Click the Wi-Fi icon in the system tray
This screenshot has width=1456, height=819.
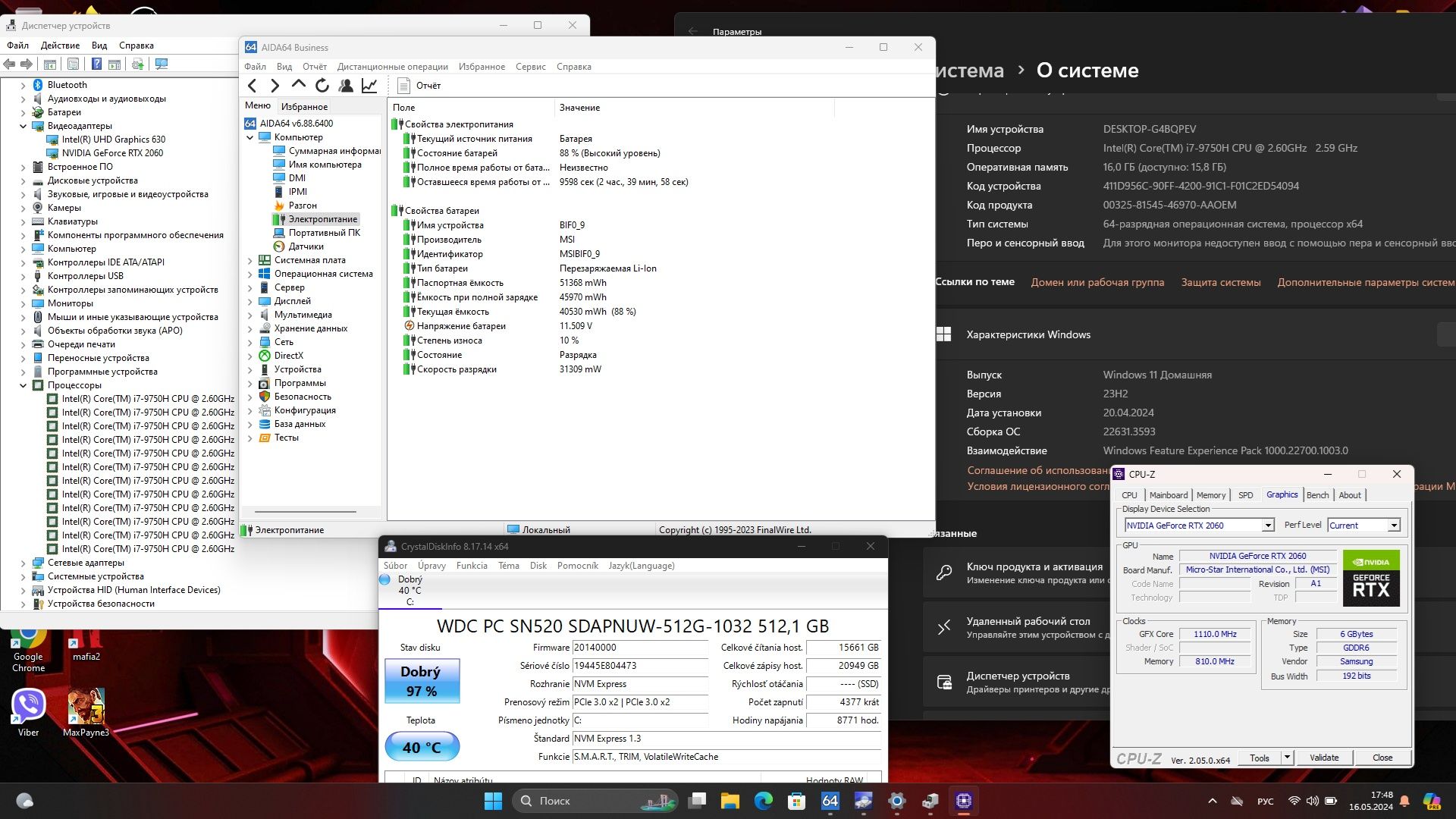1294,801
